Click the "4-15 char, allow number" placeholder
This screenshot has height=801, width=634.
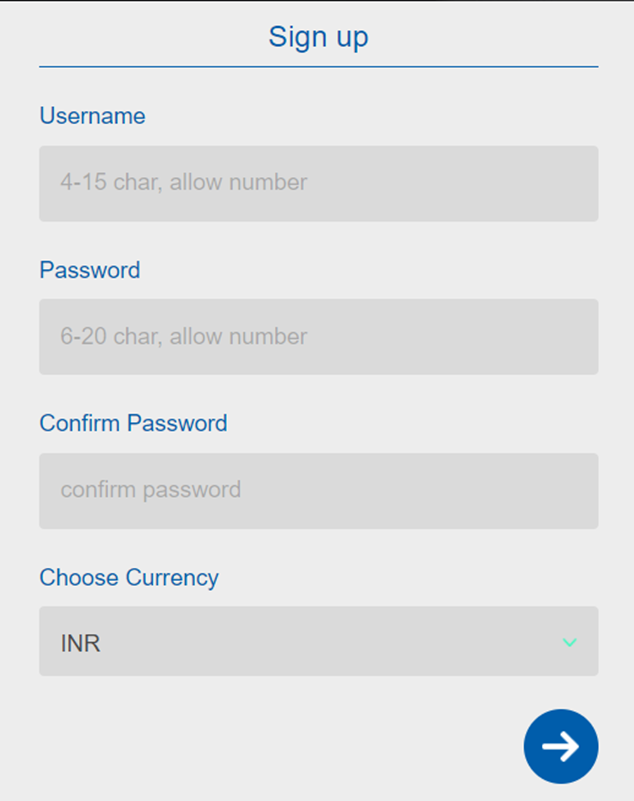[x=183, y=182]
